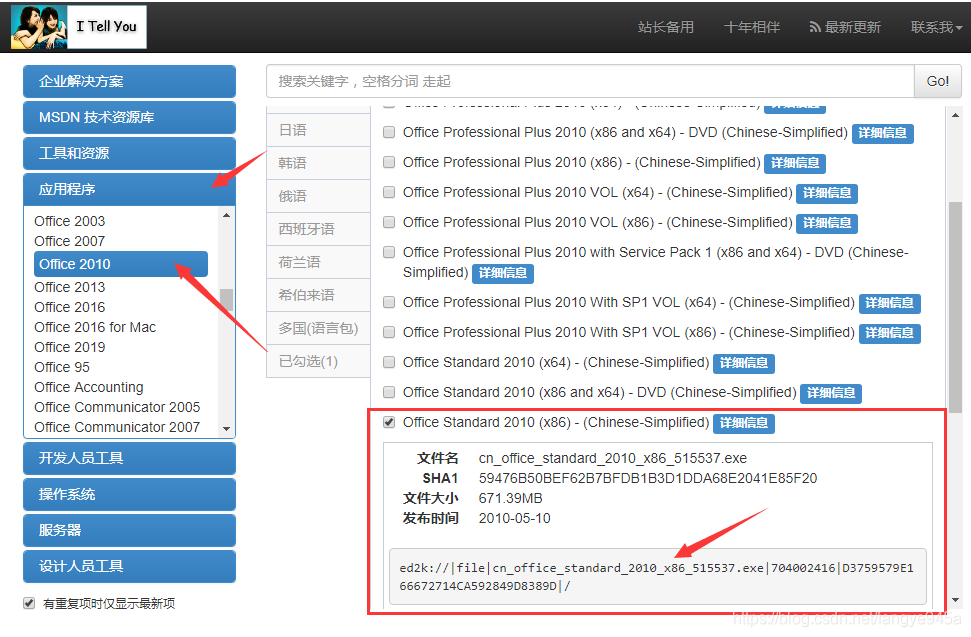Expand the 操作系统 category
The width and height of the screenshot is (971, 637).
pos(129,494)
